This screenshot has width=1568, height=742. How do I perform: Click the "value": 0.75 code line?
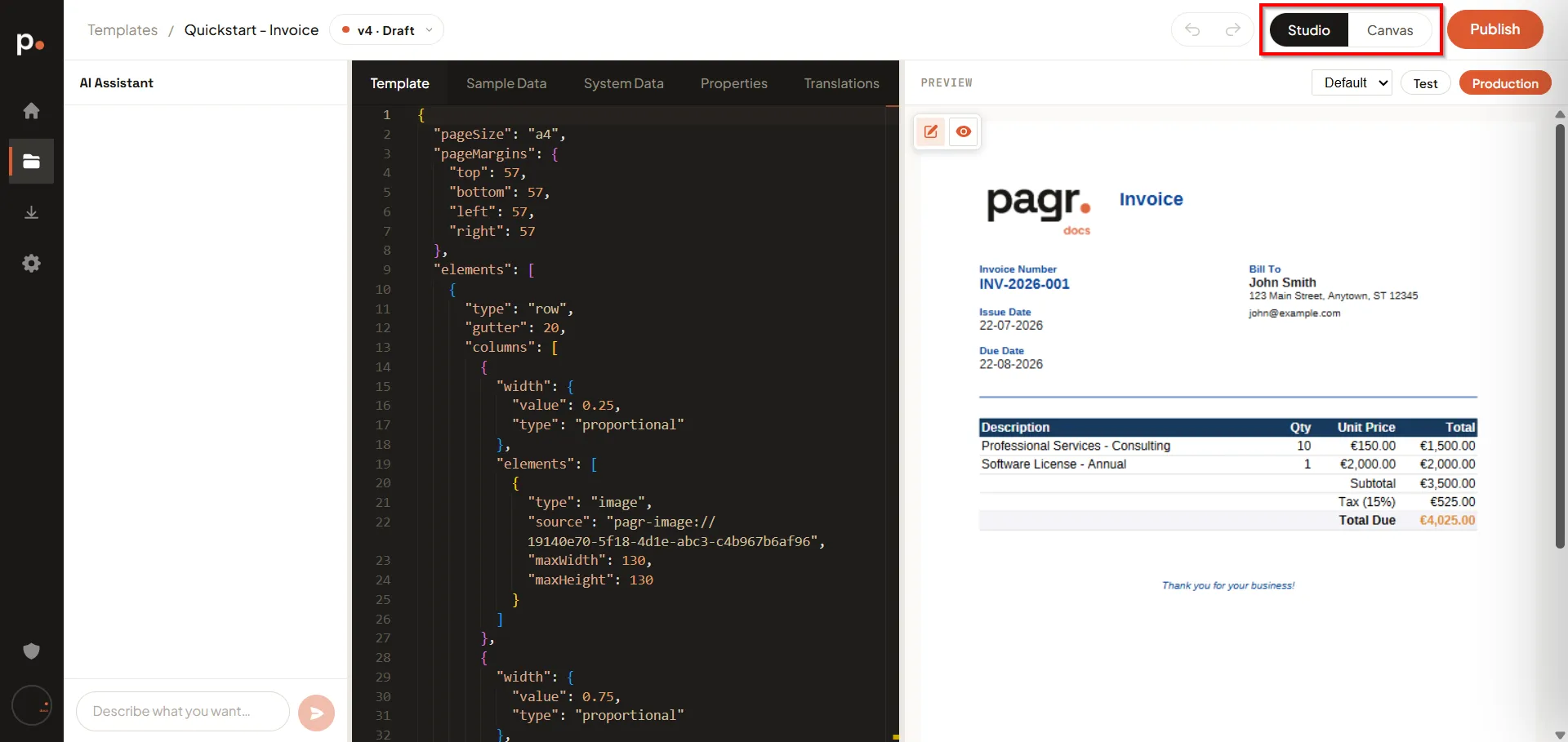pos(566,696)
